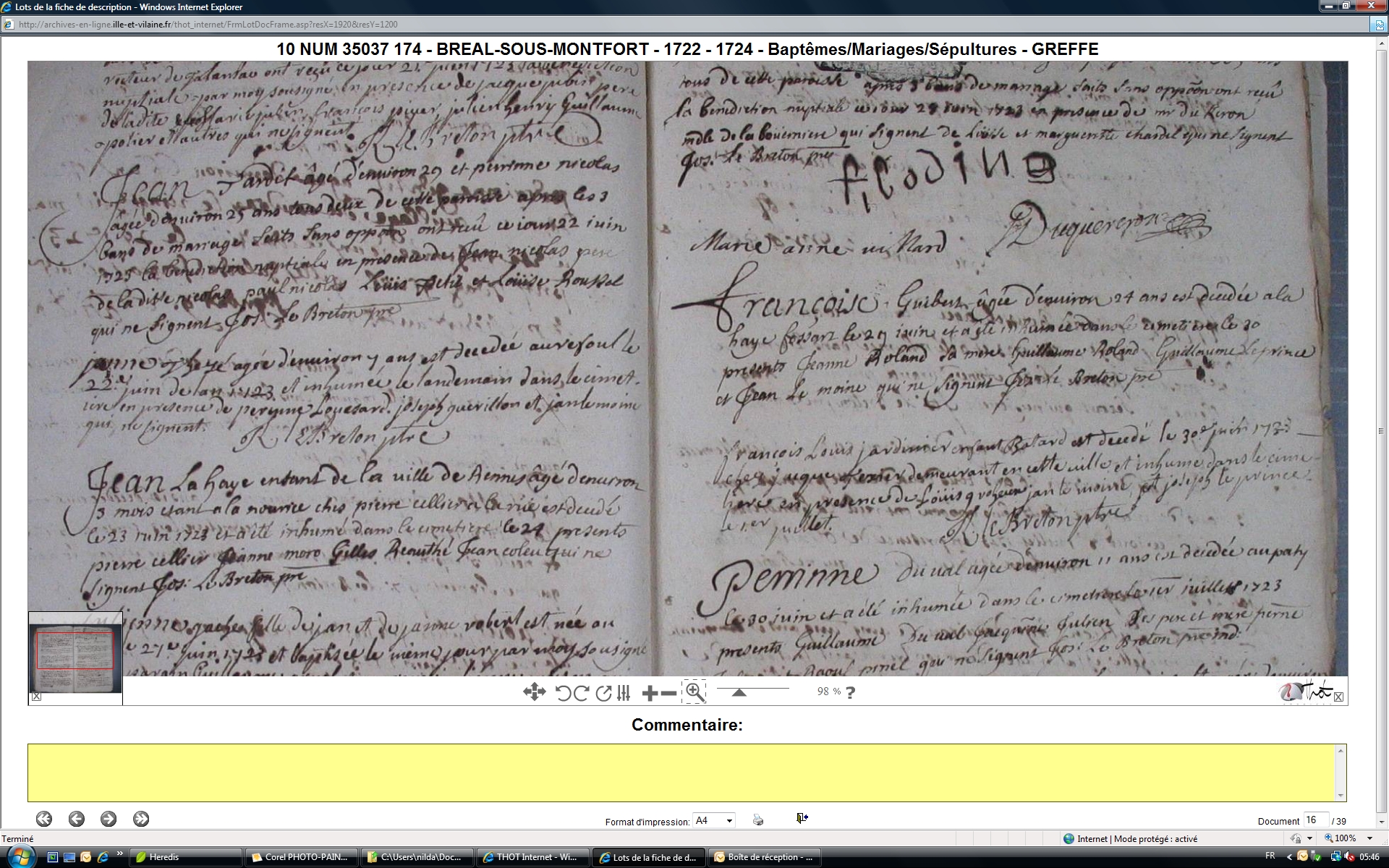The height and width of the screenshot is (868, 1389).
Task: Open the Format d'impression A4 dropdown
Action: click(x=714, y=820)
